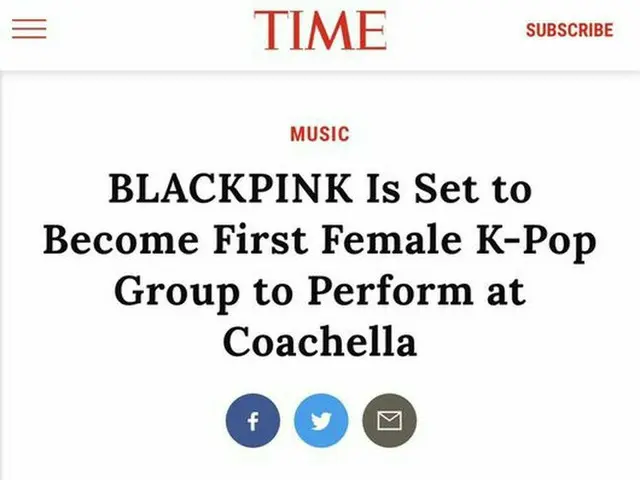Open the hamburger navigation menu
Viewport: 640px width, 480px height.
click(29, 29)
